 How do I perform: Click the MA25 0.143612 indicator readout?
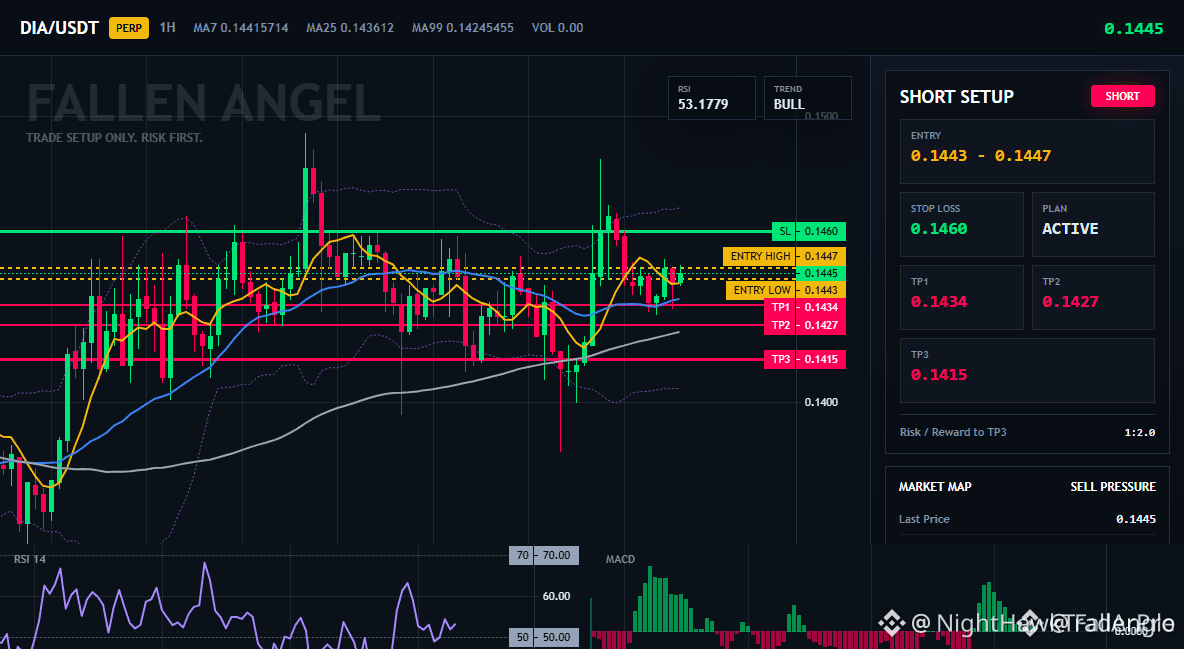coord(350,28)
